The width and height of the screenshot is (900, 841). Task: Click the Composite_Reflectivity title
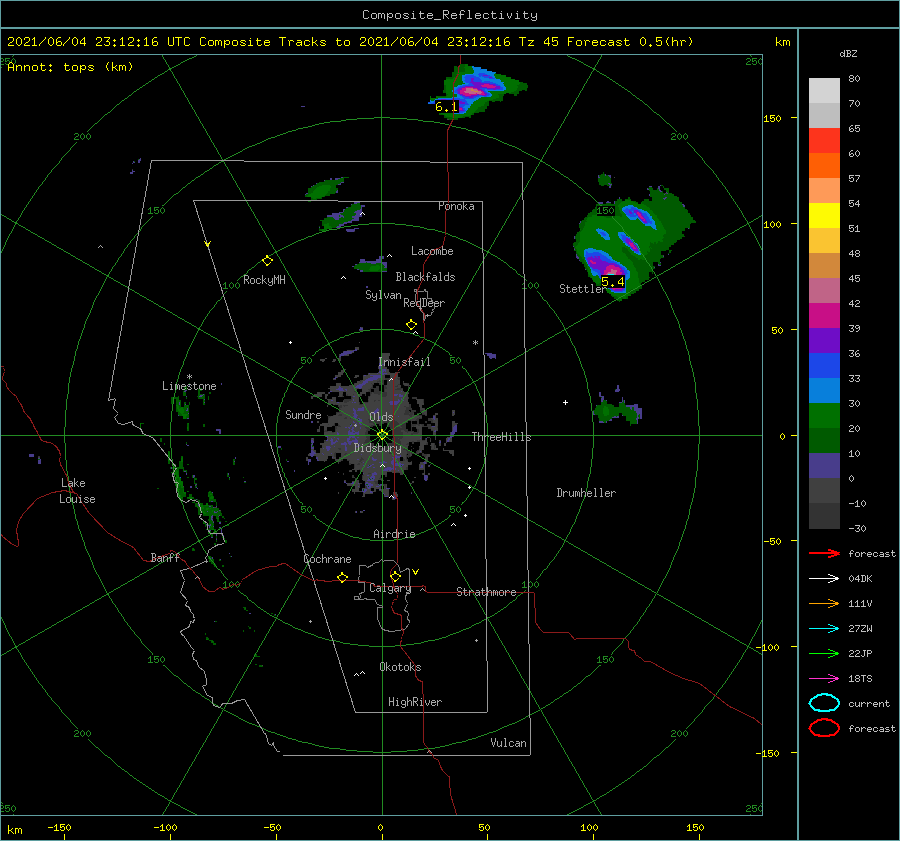(x=449, y=15)
